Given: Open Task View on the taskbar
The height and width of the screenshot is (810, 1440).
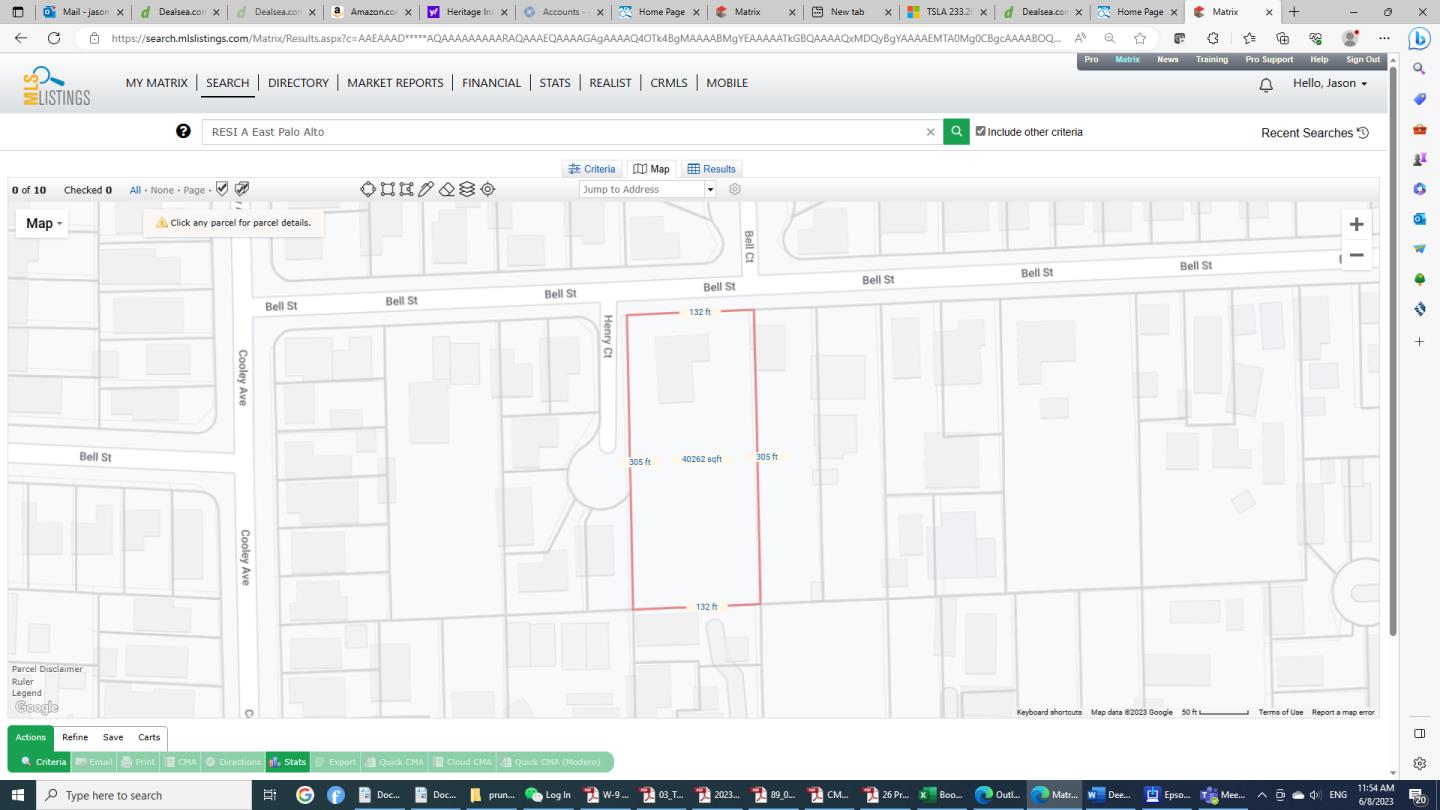Looking at the screenshot, I should [x=269, y=795].
